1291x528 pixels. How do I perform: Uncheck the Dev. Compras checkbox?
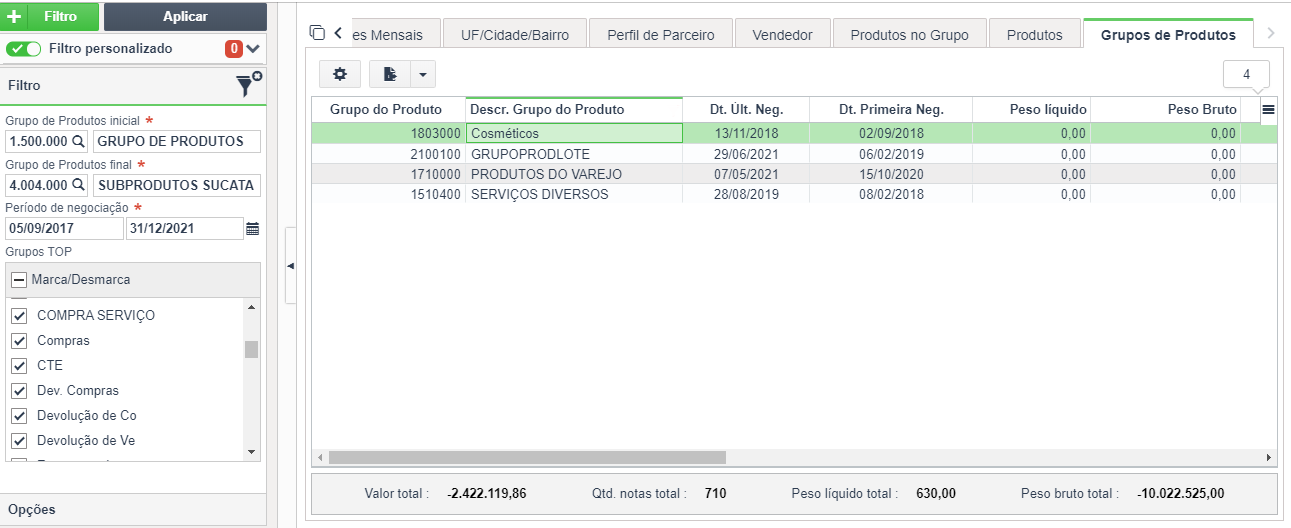tap(19, 391)
